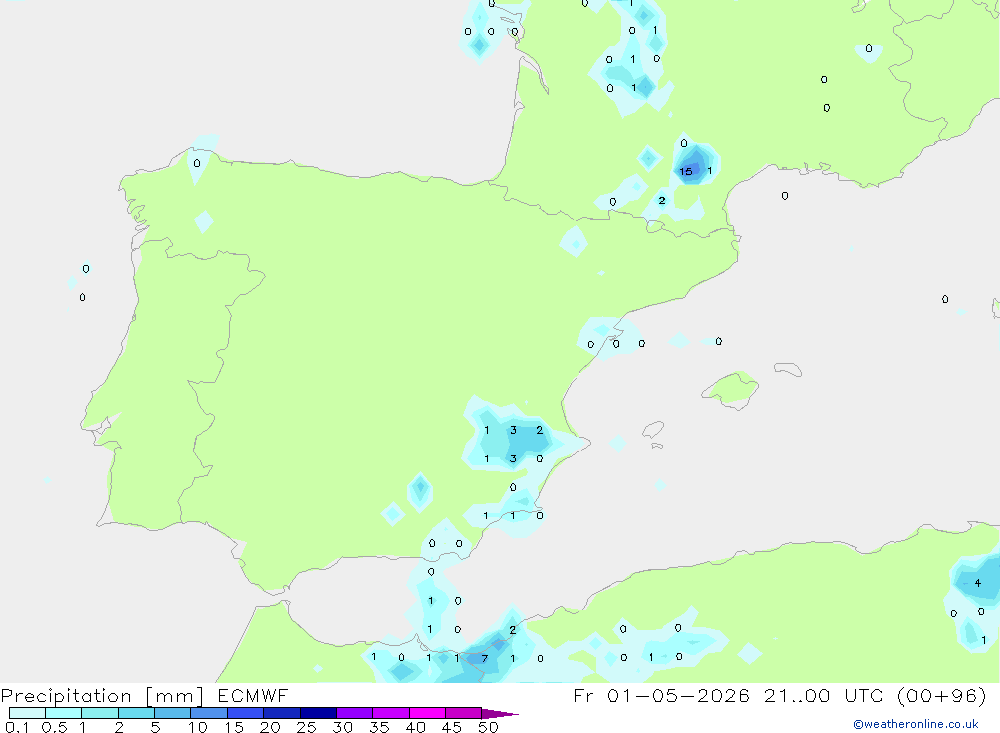This screenshot has height=733, width=1000.
Task: Click the Ibiza island outline
Action: pyautogui.click(x=653, y=430)
